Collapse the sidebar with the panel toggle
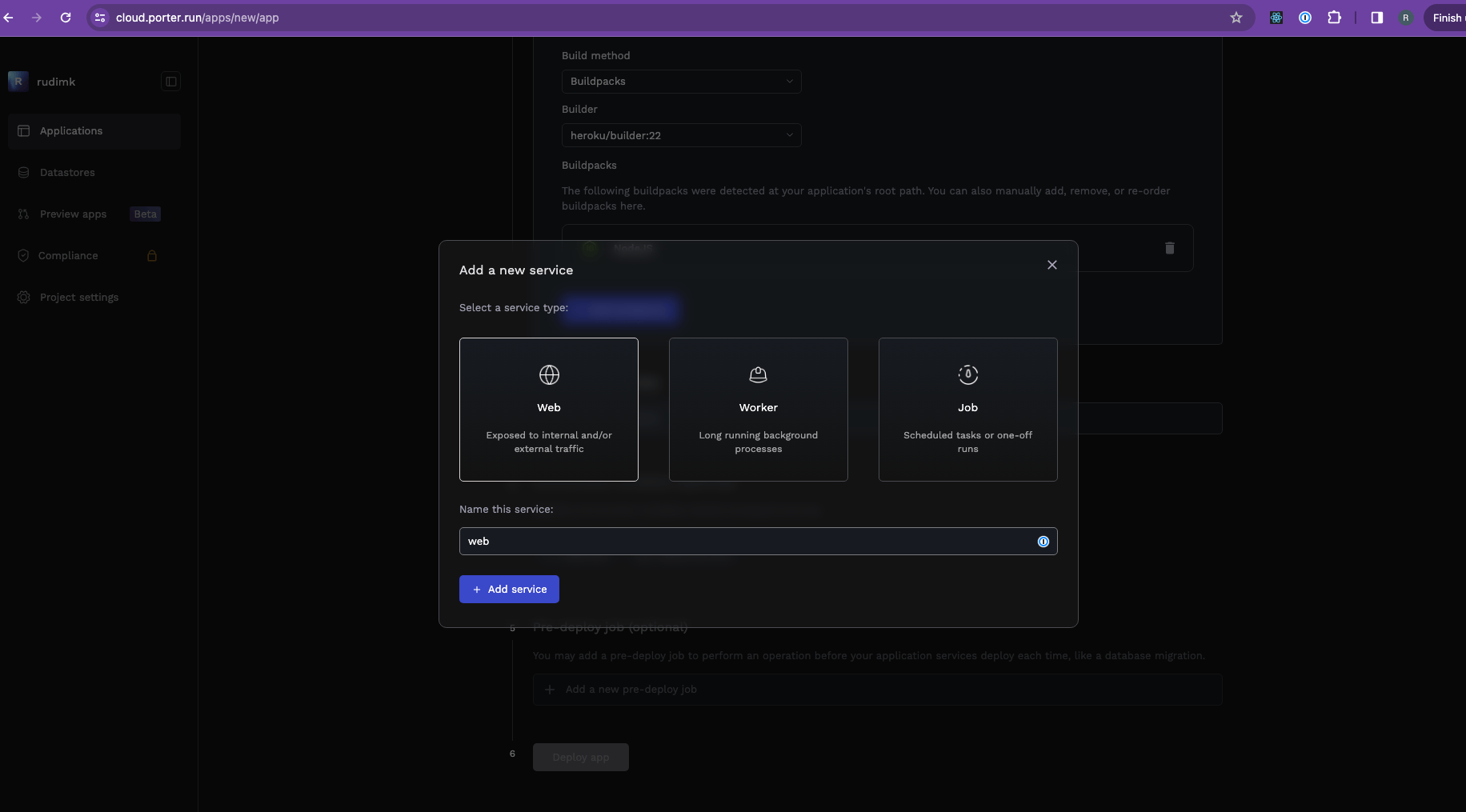The height and width of the screenshot is (812, 1466). [170, 82]
